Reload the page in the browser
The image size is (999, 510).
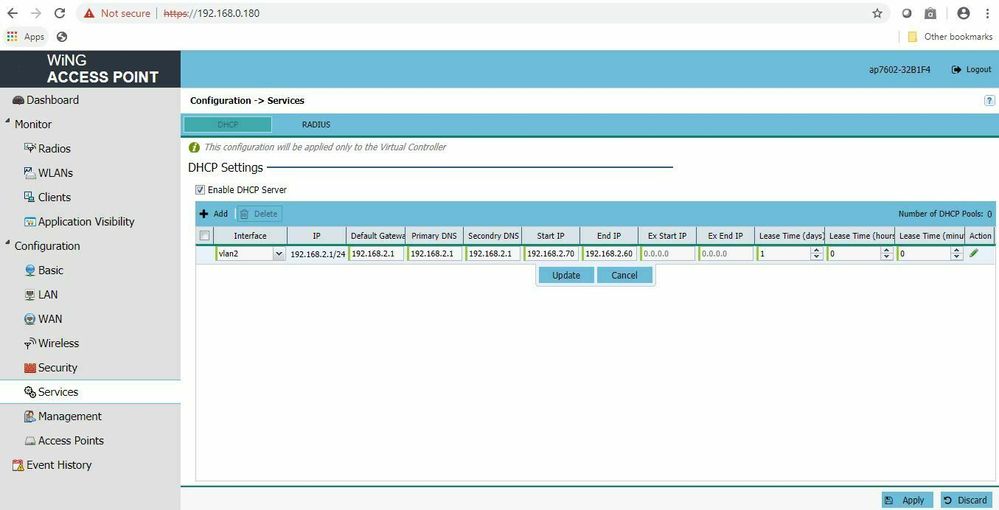click(59, 13)
